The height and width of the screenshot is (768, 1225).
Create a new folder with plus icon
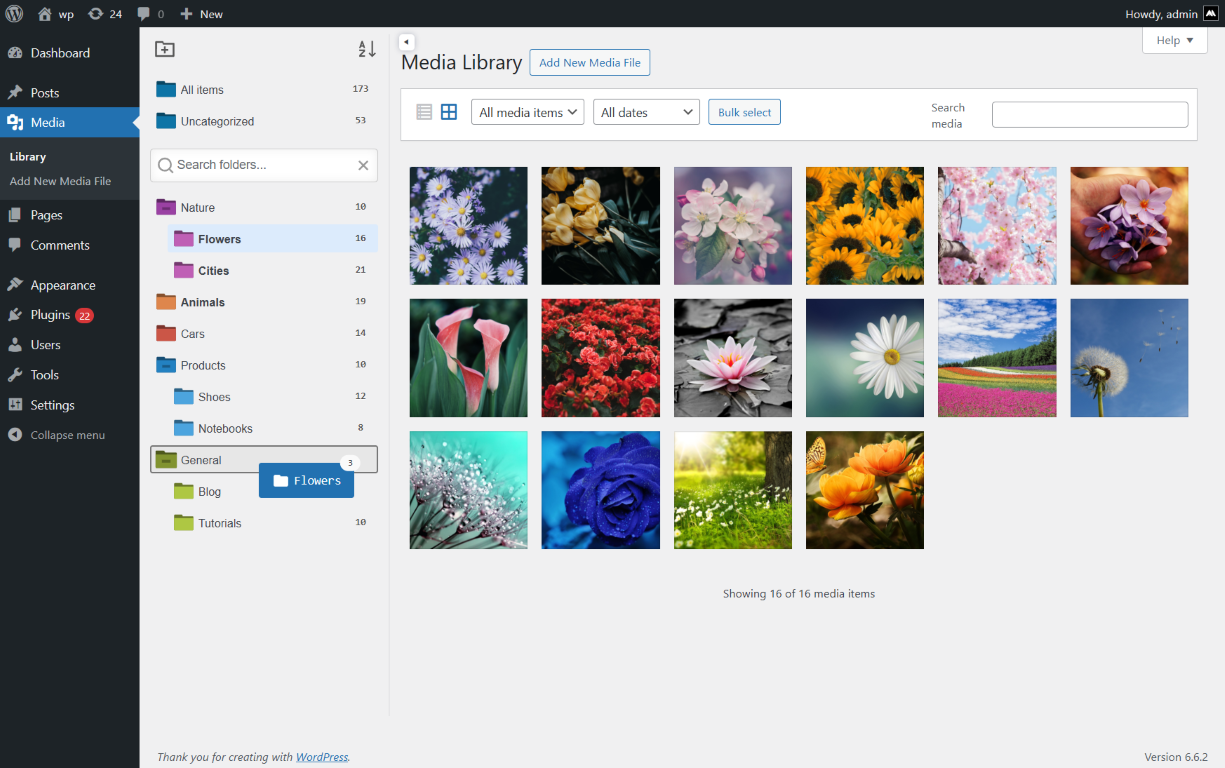tap(165, 49)
